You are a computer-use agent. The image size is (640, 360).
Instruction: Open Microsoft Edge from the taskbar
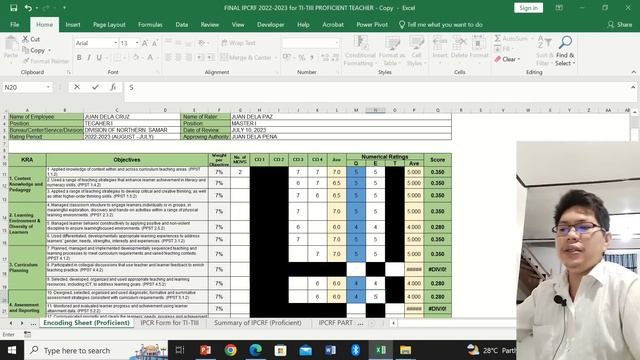pos(256,350)
